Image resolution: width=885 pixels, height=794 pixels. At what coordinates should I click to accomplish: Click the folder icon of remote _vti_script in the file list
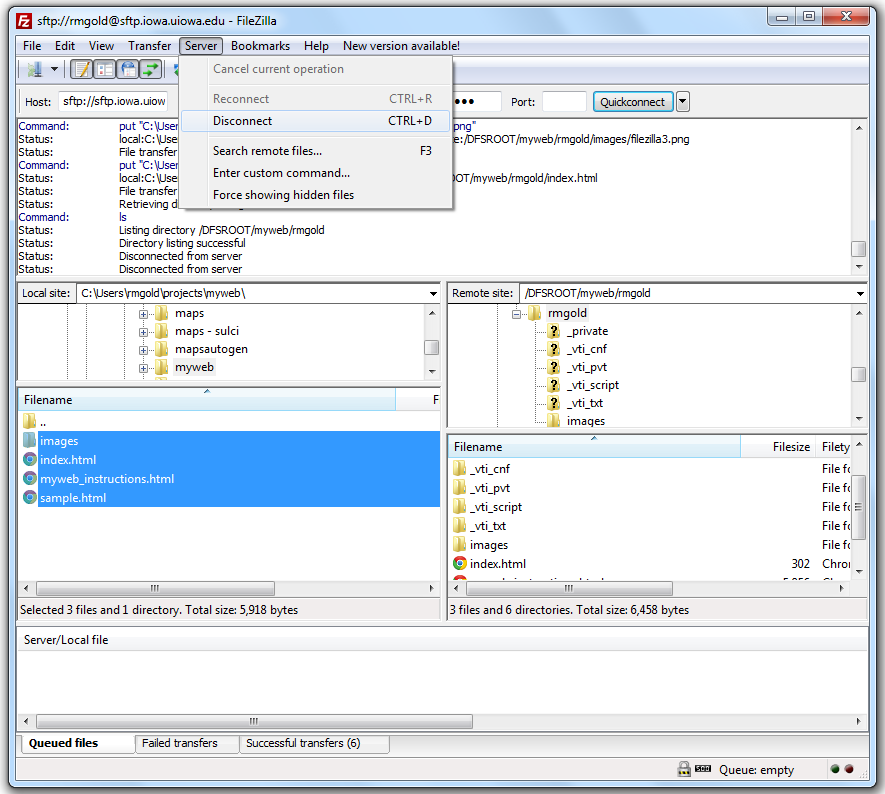459,507
